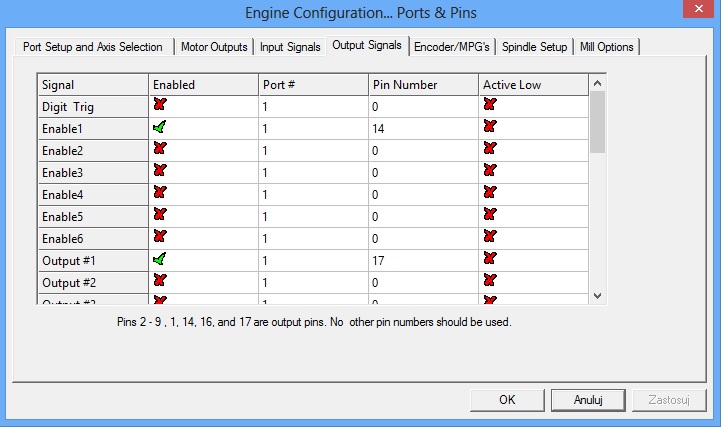Toggle Active Low for Output #1

(x=490, y=259)
